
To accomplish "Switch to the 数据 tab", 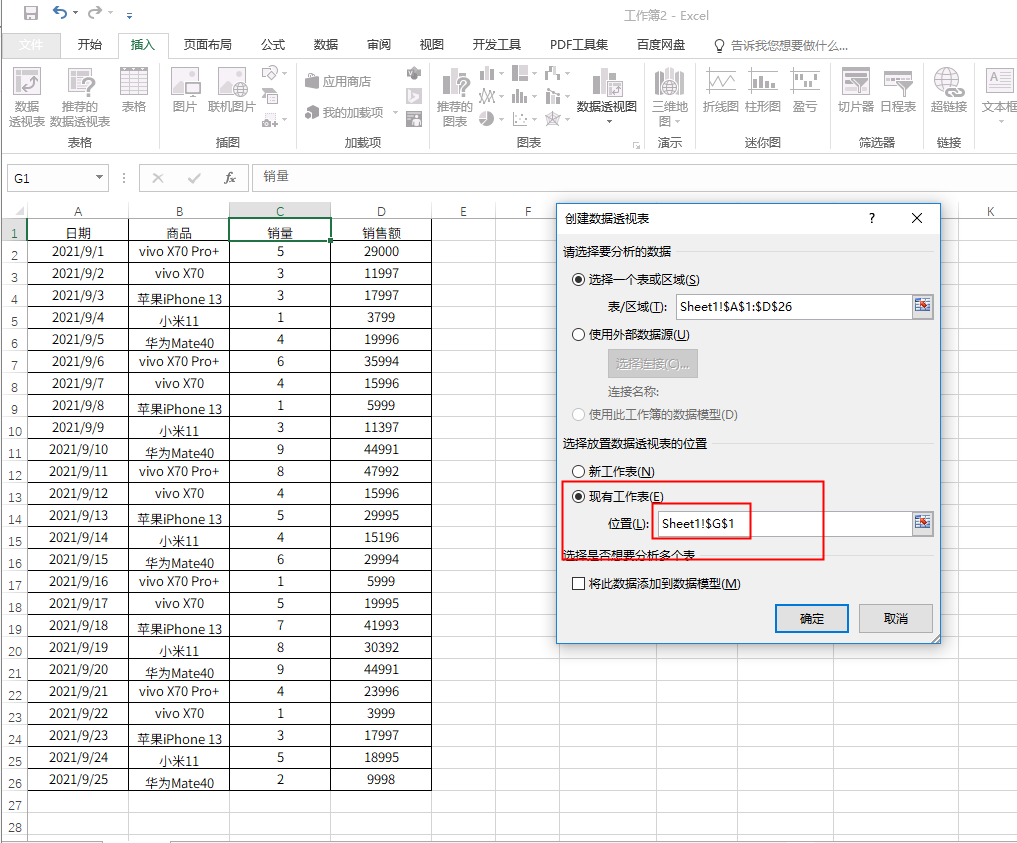I will click(326, 44).
